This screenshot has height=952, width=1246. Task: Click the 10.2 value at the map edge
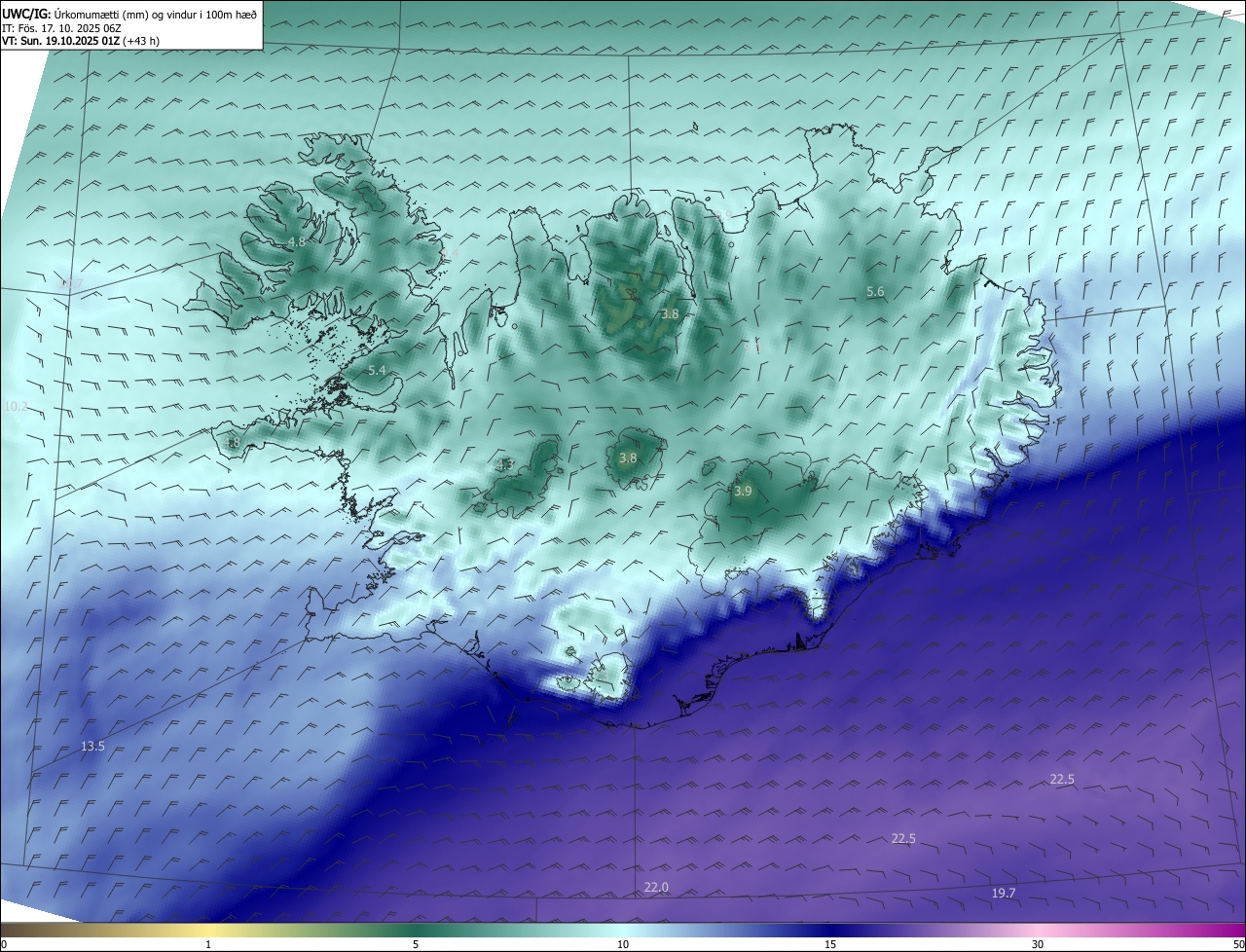tap(15, 406)
